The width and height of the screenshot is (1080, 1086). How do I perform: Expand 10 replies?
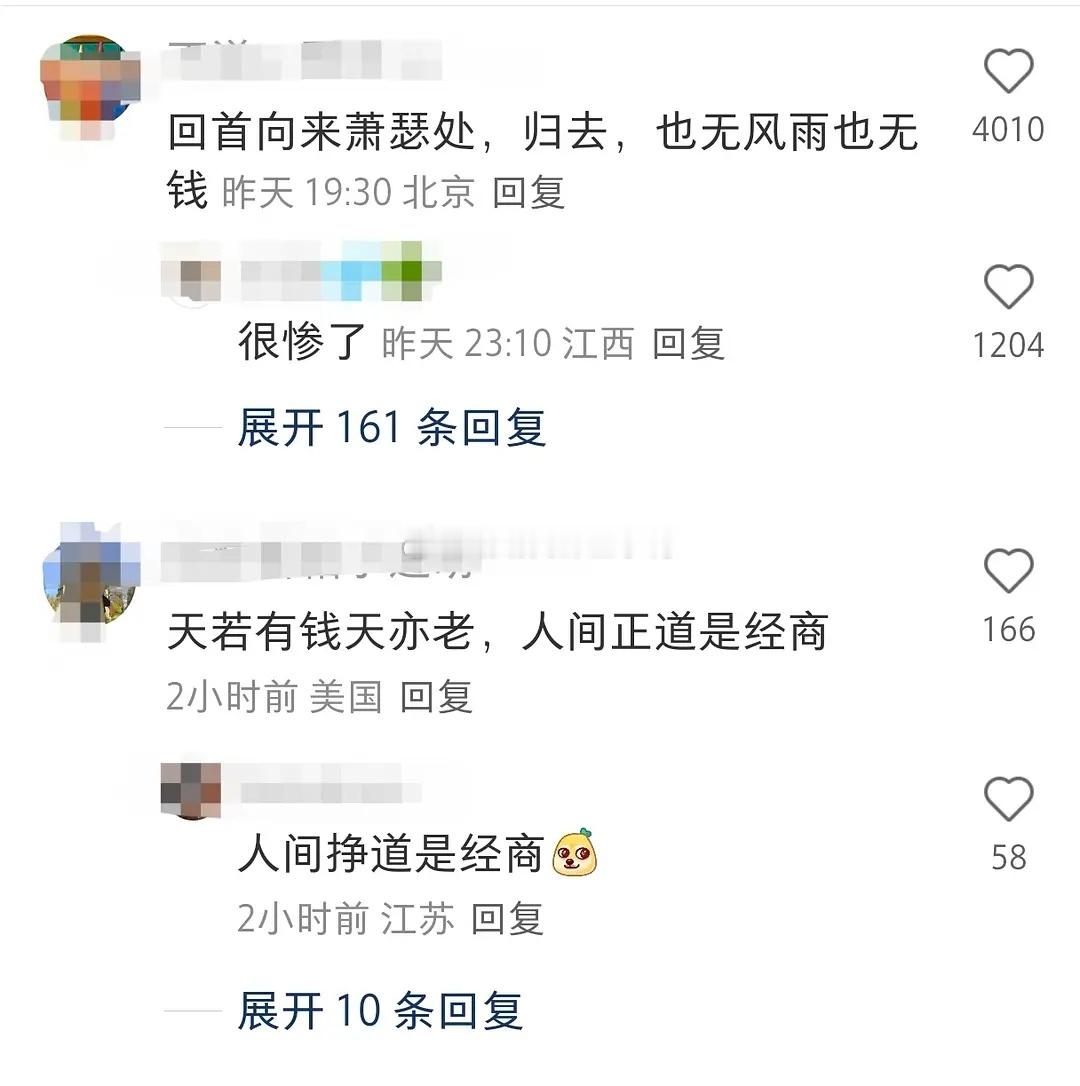[380, 1011]
